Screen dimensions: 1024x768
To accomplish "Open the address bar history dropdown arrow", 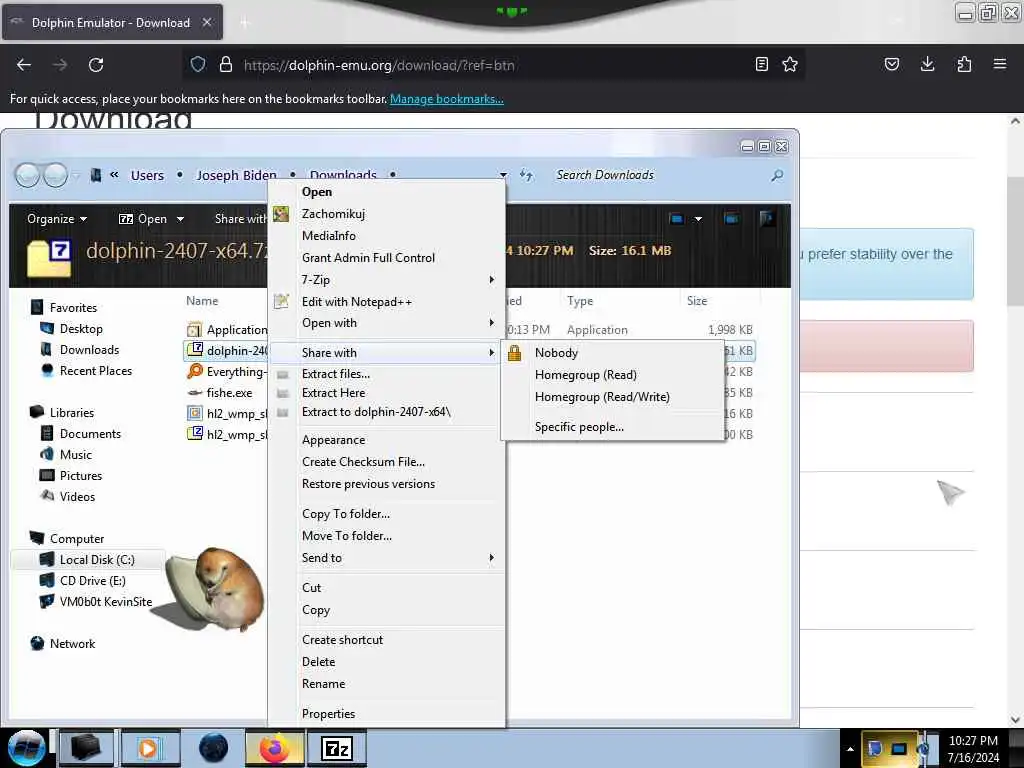I will 503,175.
